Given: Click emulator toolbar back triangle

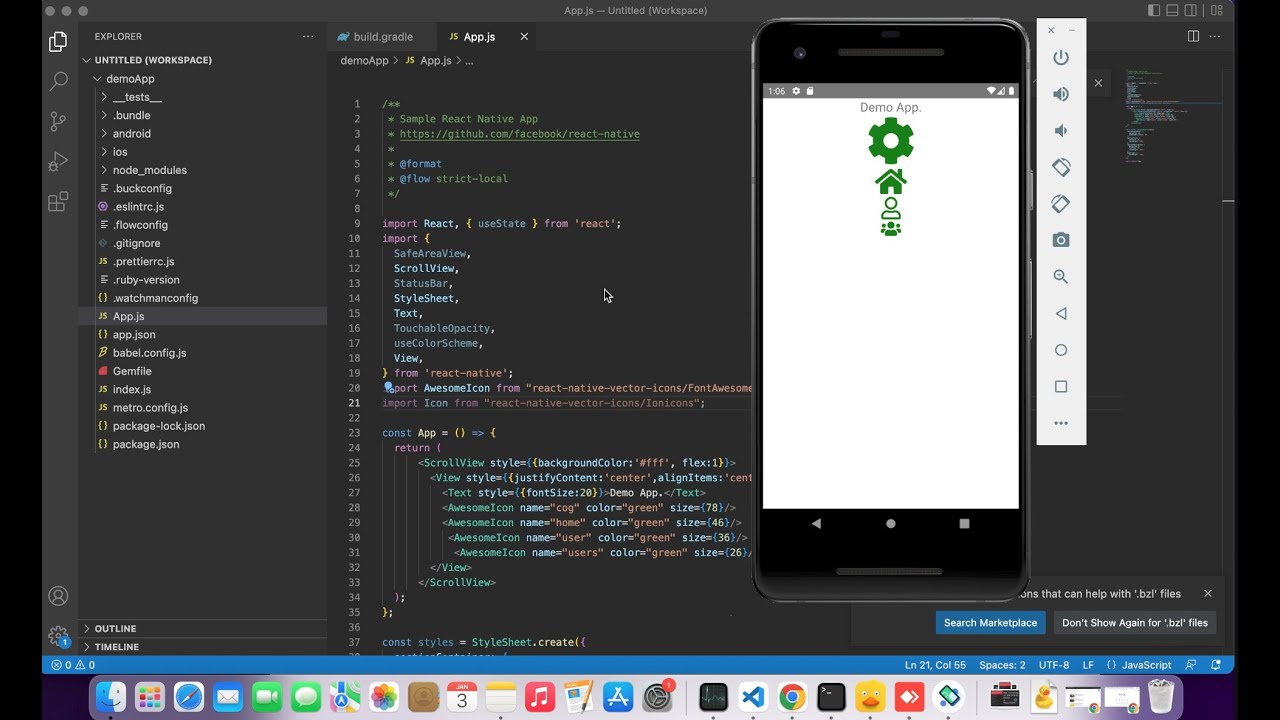Looking at the screenshot, I should pos(1061,313).
